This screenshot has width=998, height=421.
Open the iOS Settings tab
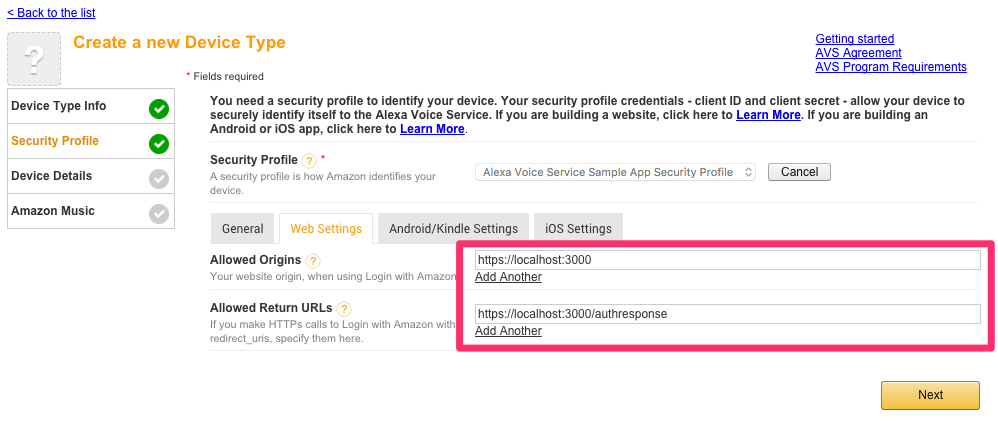coord(578,229)
